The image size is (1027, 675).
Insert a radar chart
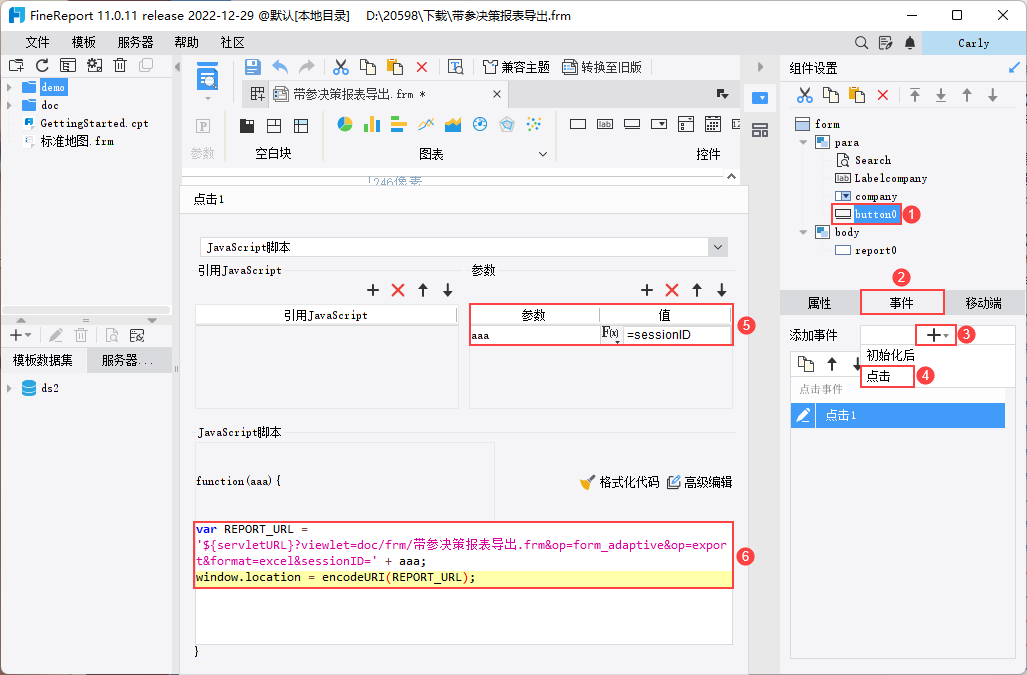[x=507, y=124]
